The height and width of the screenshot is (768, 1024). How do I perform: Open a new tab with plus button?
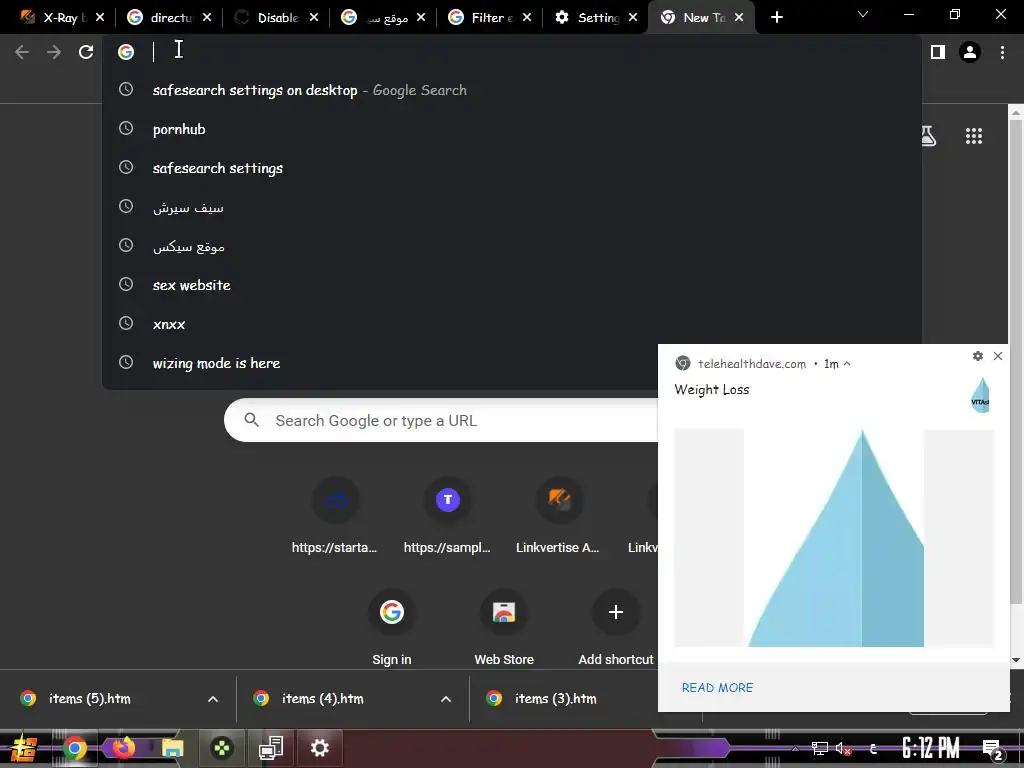(x=776, y=17)
